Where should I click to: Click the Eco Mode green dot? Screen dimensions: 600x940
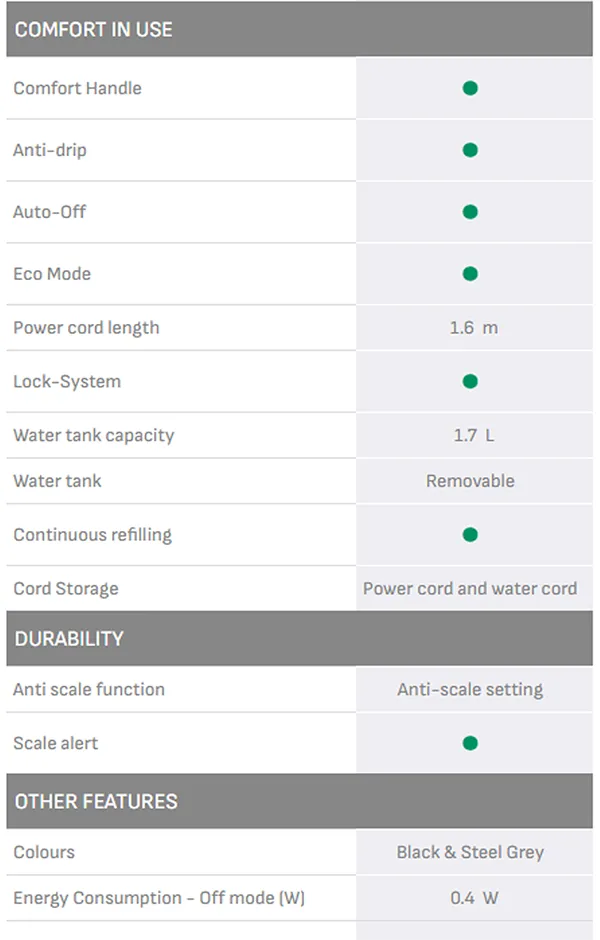click(470, 274)
